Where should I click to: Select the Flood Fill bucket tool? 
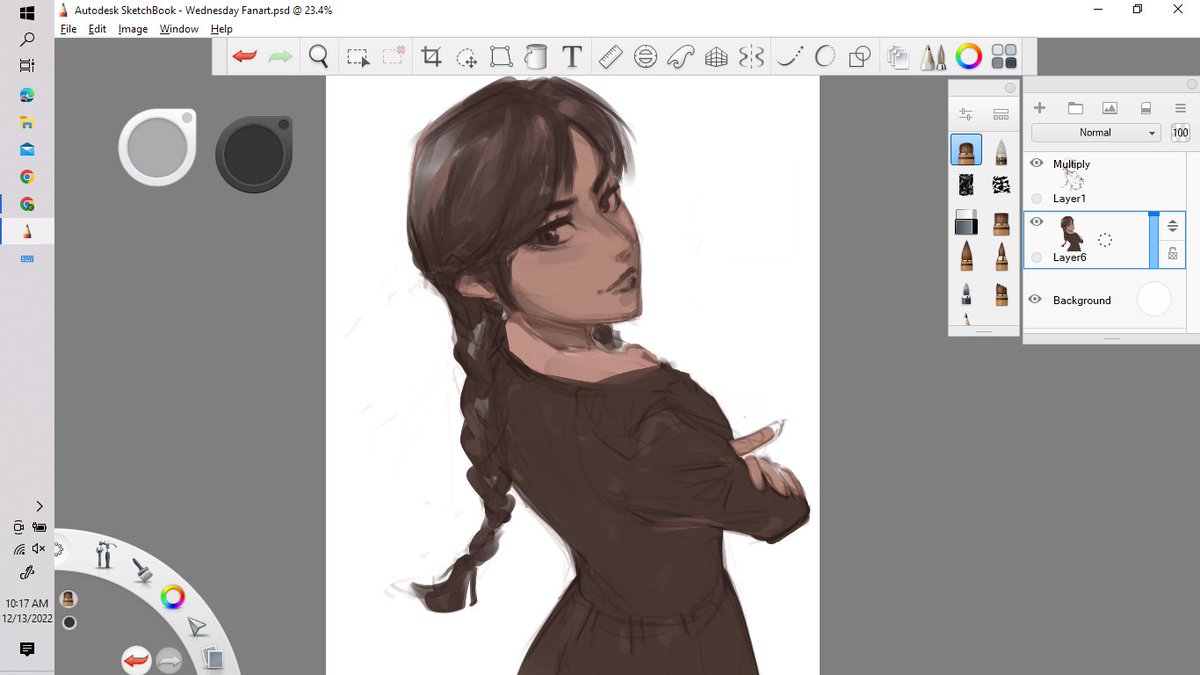536,57
